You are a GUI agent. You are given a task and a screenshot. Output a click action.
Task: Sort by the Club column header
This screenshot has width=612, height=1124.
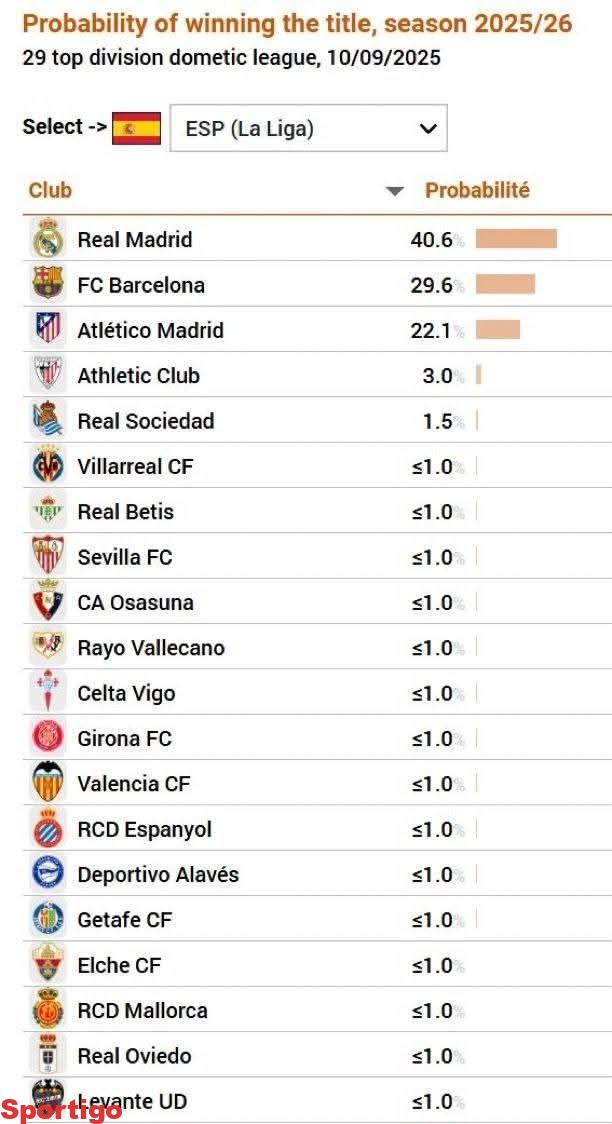[50, 190]
